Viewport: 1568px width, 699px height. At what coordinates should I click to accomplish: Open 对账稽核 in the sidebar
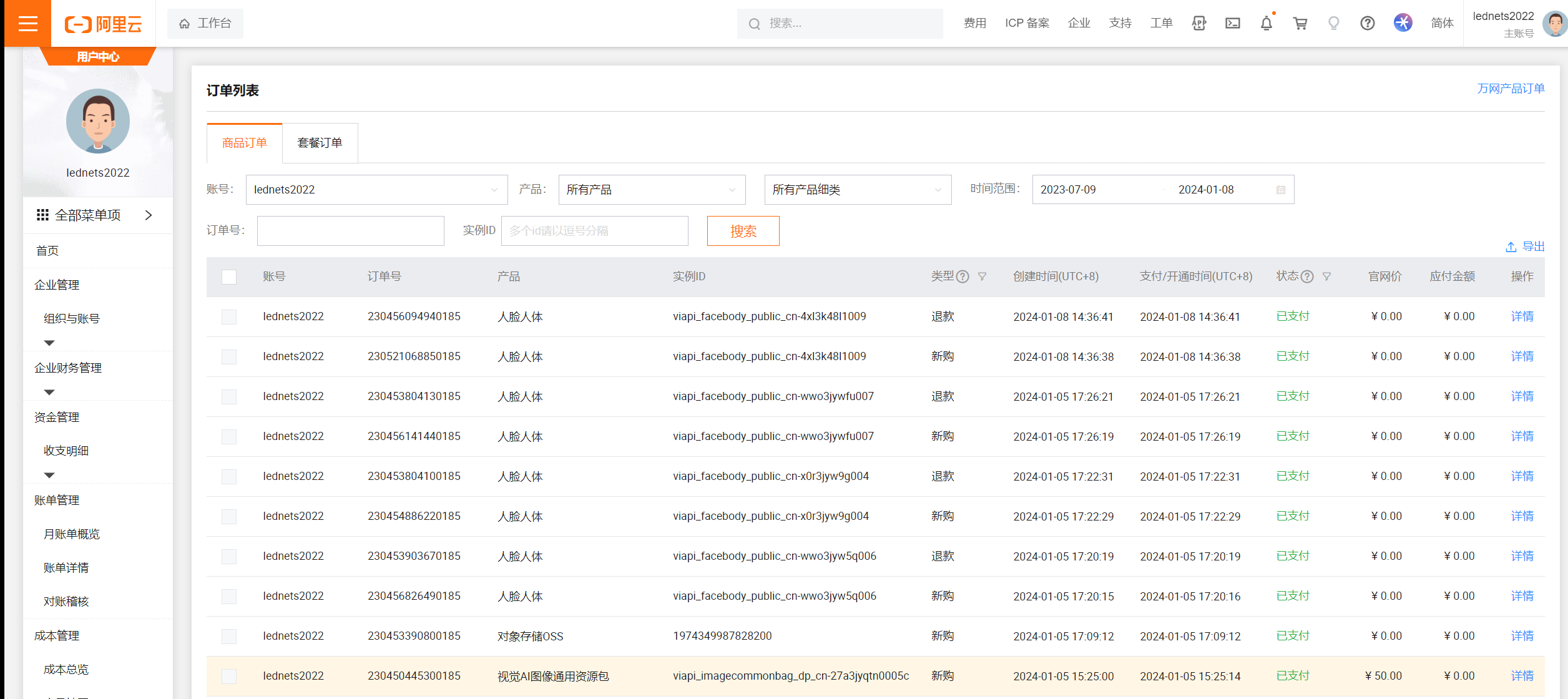pyautogui.click(x=66, y=602)
